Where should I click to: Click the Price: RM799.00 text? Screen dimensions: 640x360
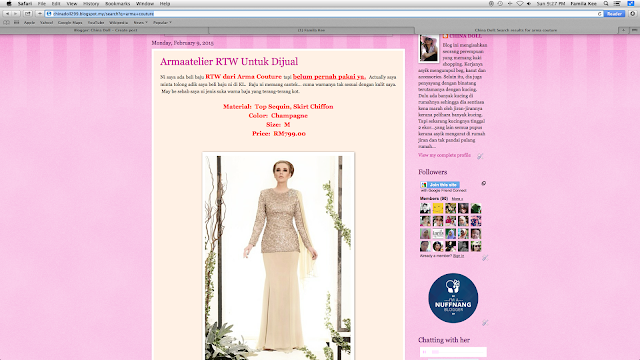(x=279, y=133)
